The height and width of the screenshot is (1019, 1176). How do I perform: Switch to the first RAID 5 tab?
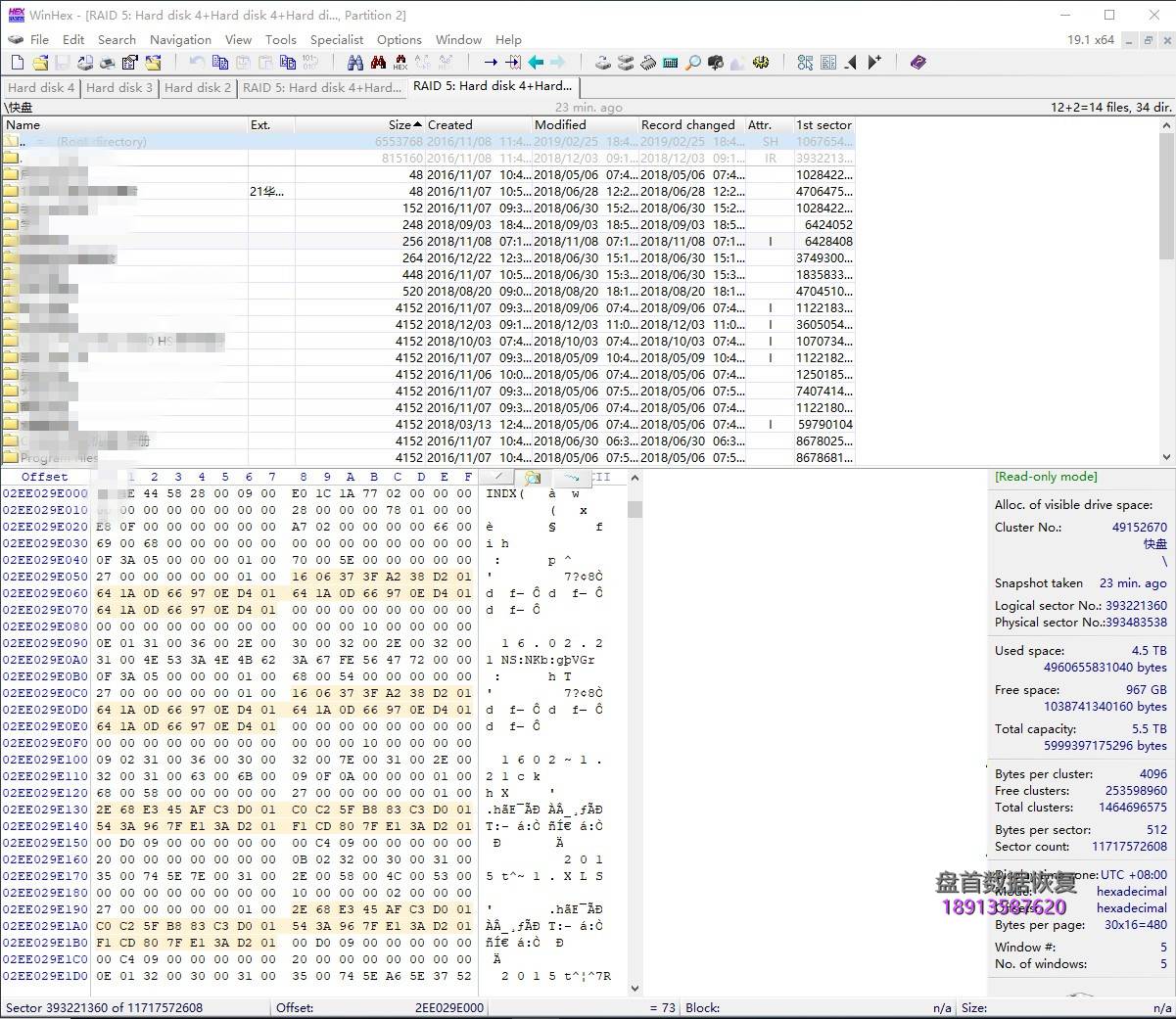(x=322, y=87)
